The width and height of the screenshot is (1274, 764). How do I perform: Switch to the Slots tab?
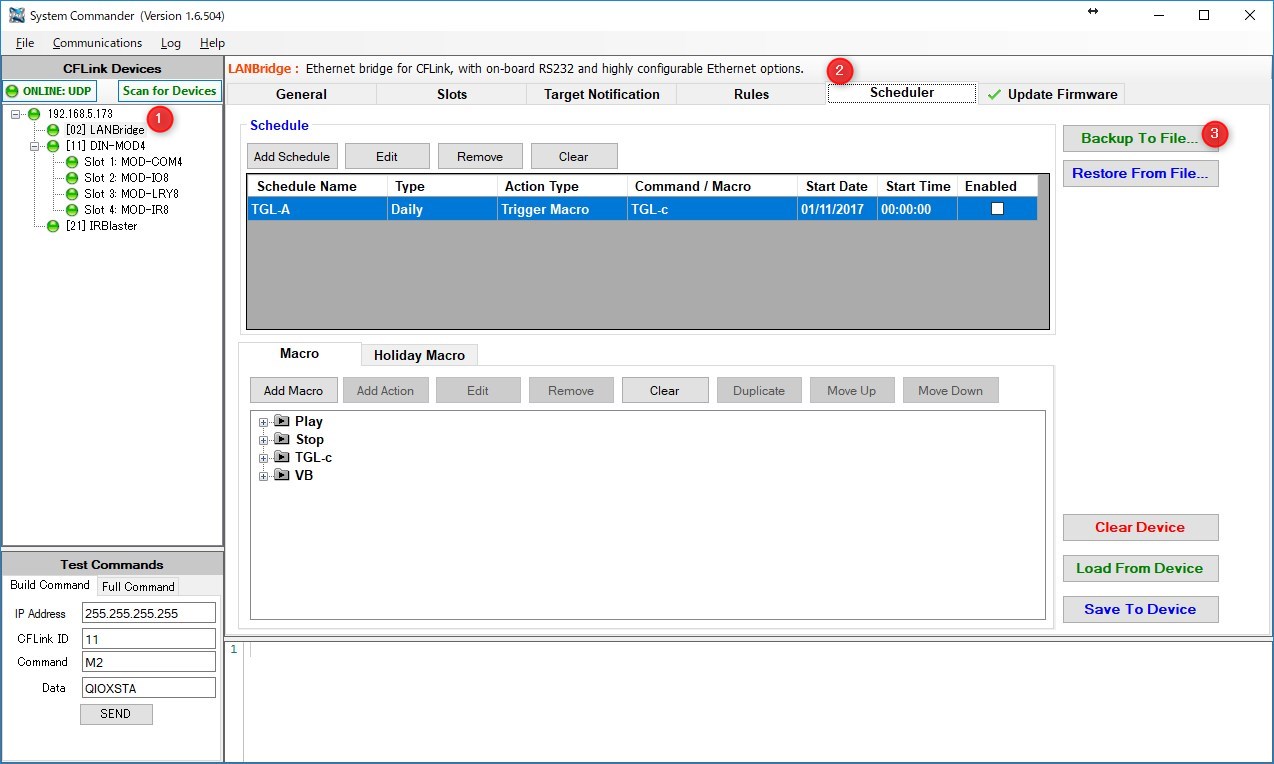[x=452, y=94]
